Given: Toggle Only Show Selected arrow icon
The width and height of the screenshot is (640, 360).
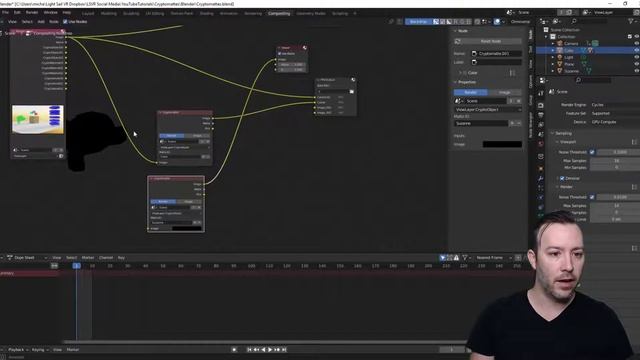Looking at the screenshot, I should [442, 258].
